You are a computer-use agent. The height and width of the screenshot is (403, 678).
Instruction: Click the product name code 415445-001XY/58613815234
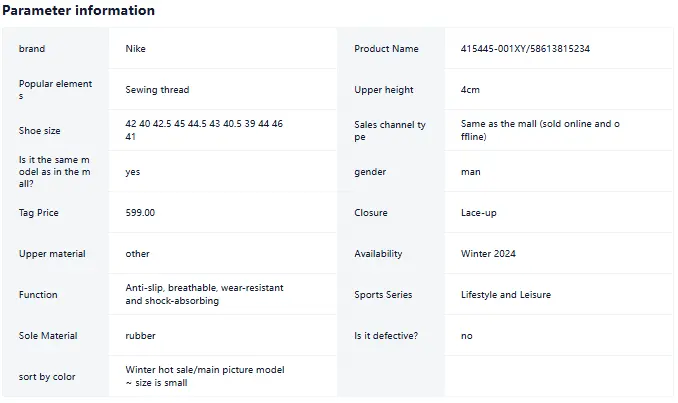click(525, 48)
